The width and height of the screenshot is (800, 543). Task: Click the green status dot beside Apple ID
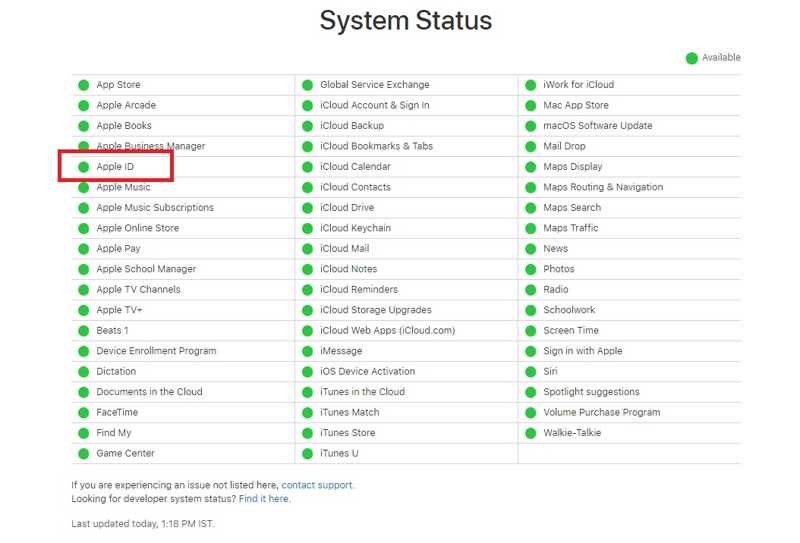[x=84, y=167]
